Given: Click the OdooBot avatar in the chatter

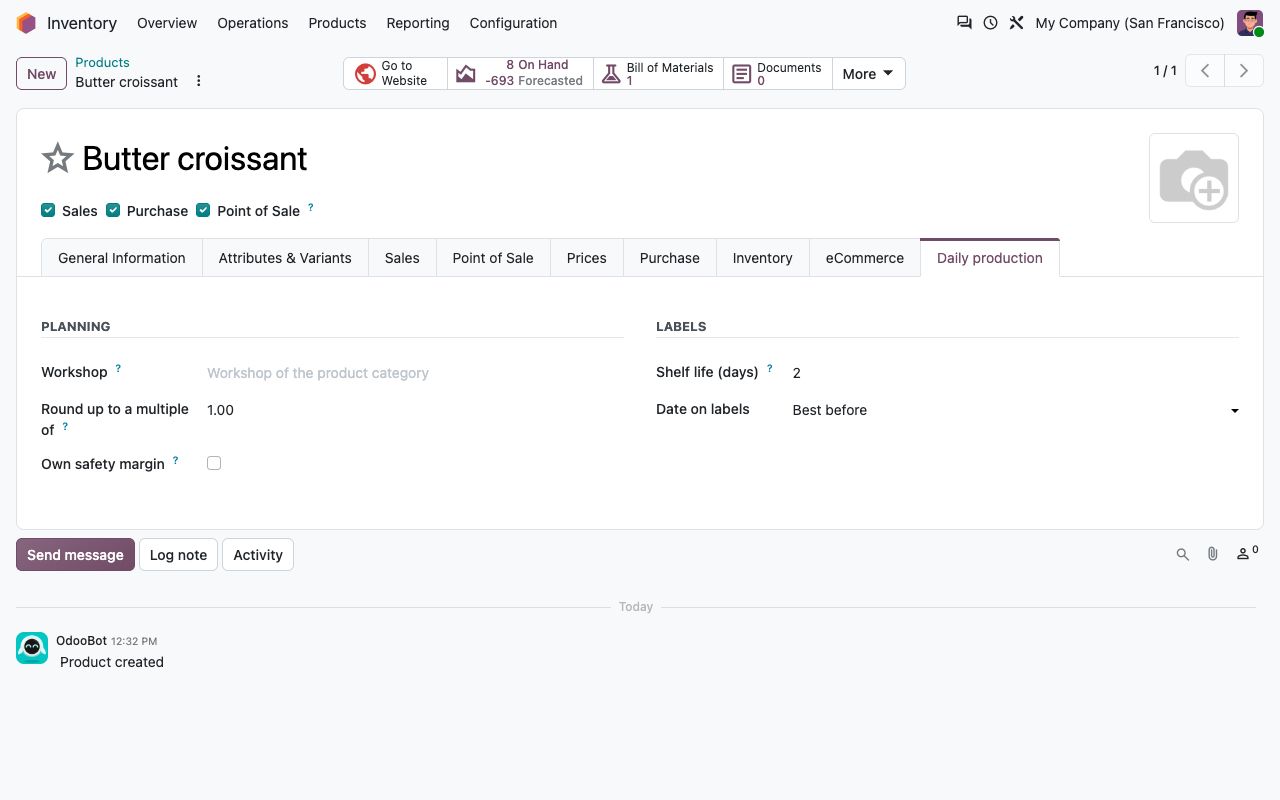Looking at the screenshot, I should [x=32, y=648].
